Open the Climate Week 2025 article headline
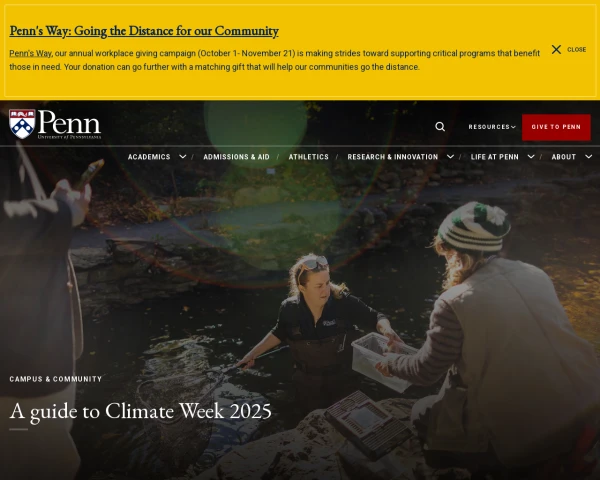 (140, 411)
